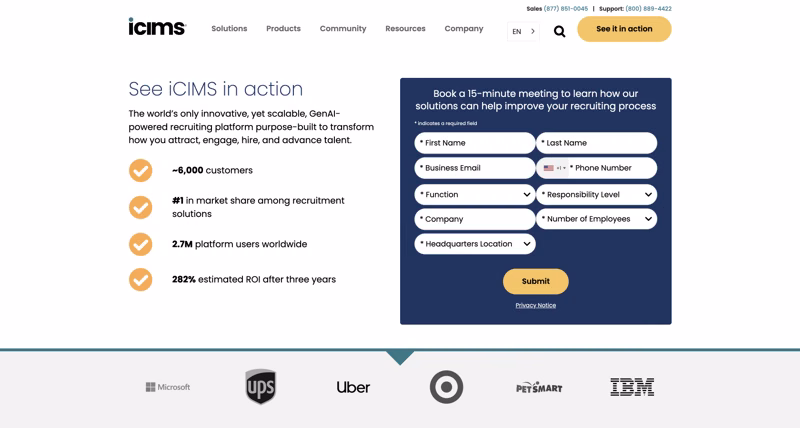Click the Target bullseye logo
Screen dimensions: 800x428
pos(446,387)
